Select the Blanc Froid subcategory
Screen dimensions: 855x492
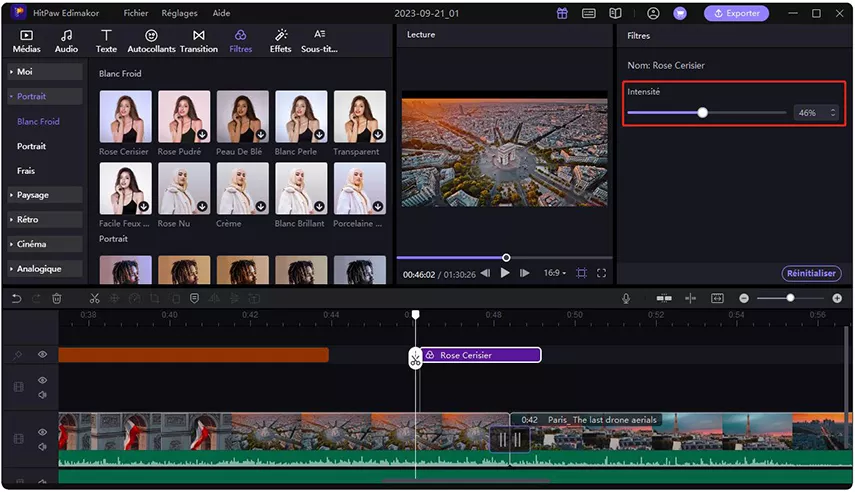38,122
